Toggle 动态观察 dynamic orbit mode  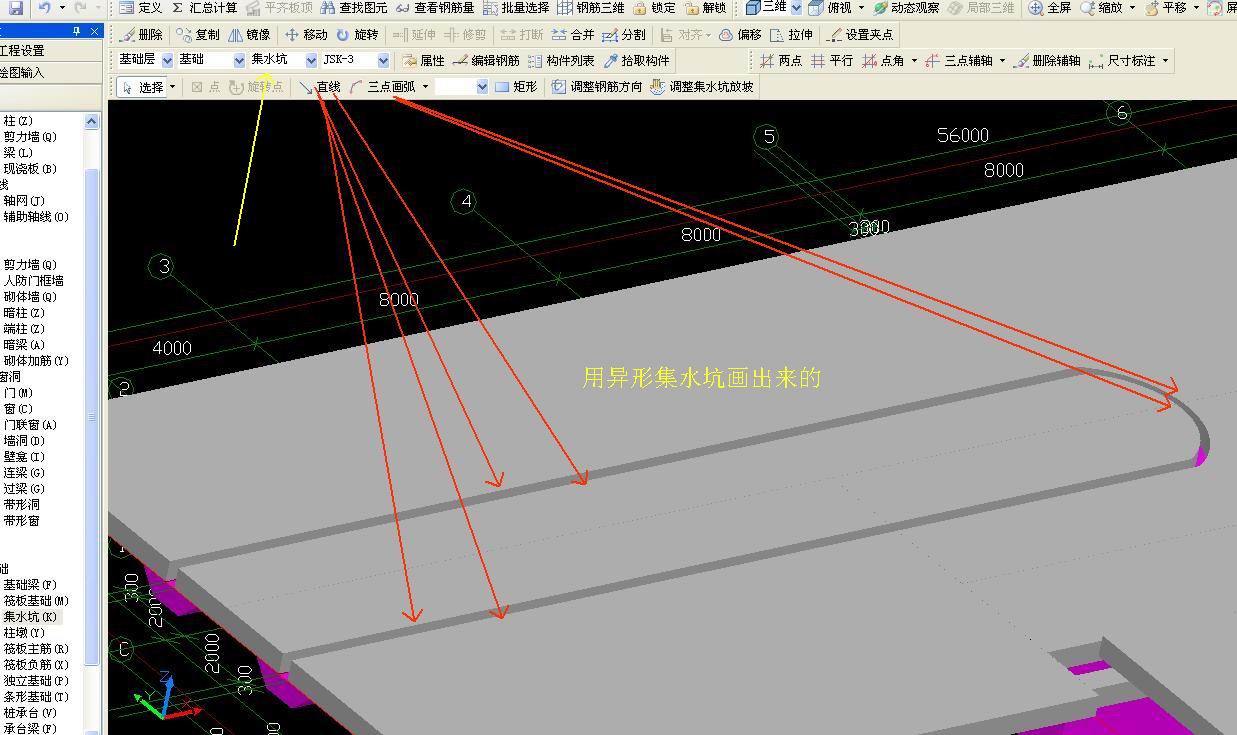904,7
